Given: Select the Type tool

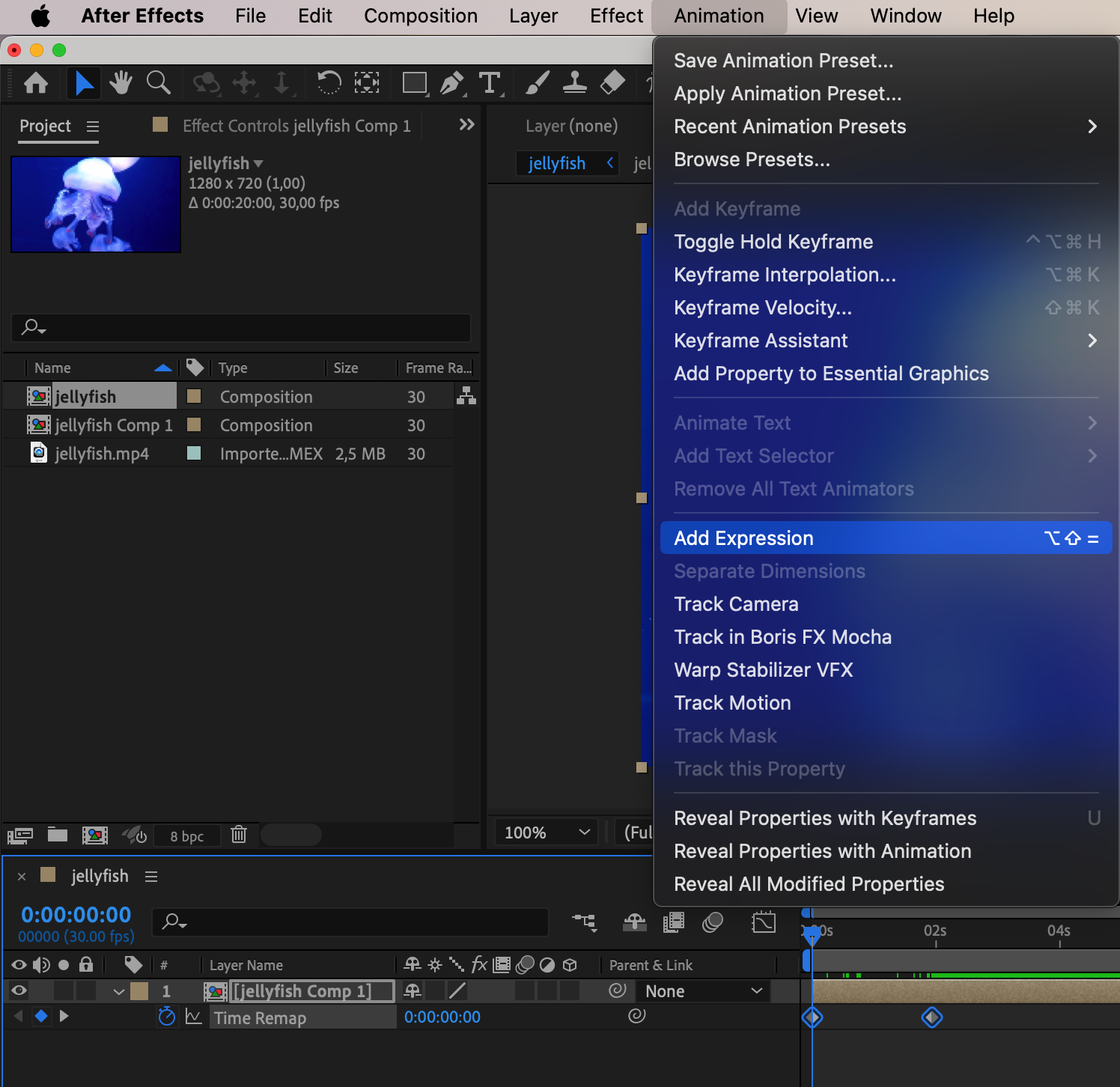Looking at the screenshot, I should (490, 82).
